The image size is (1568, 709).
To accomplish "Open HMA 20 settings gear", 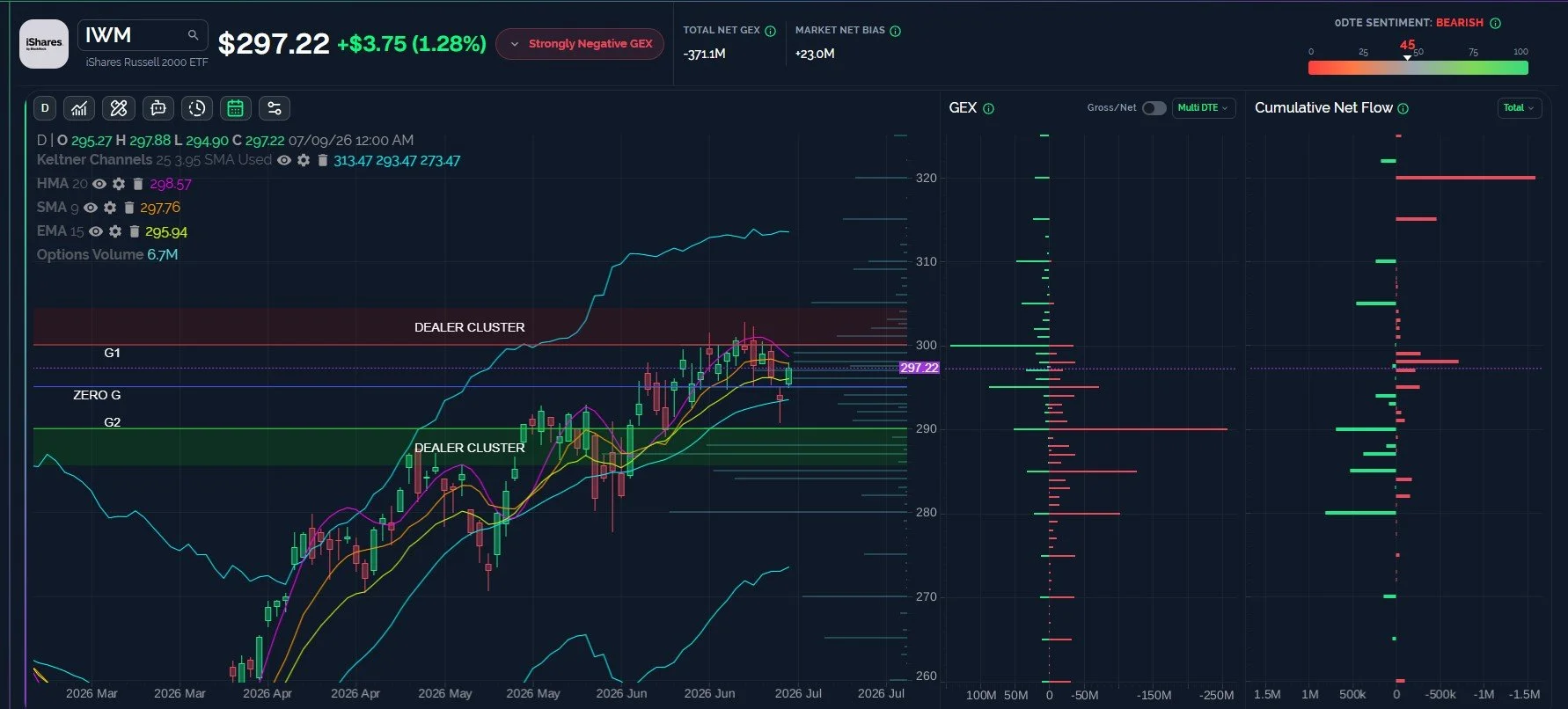I will [x=119, y=184].
